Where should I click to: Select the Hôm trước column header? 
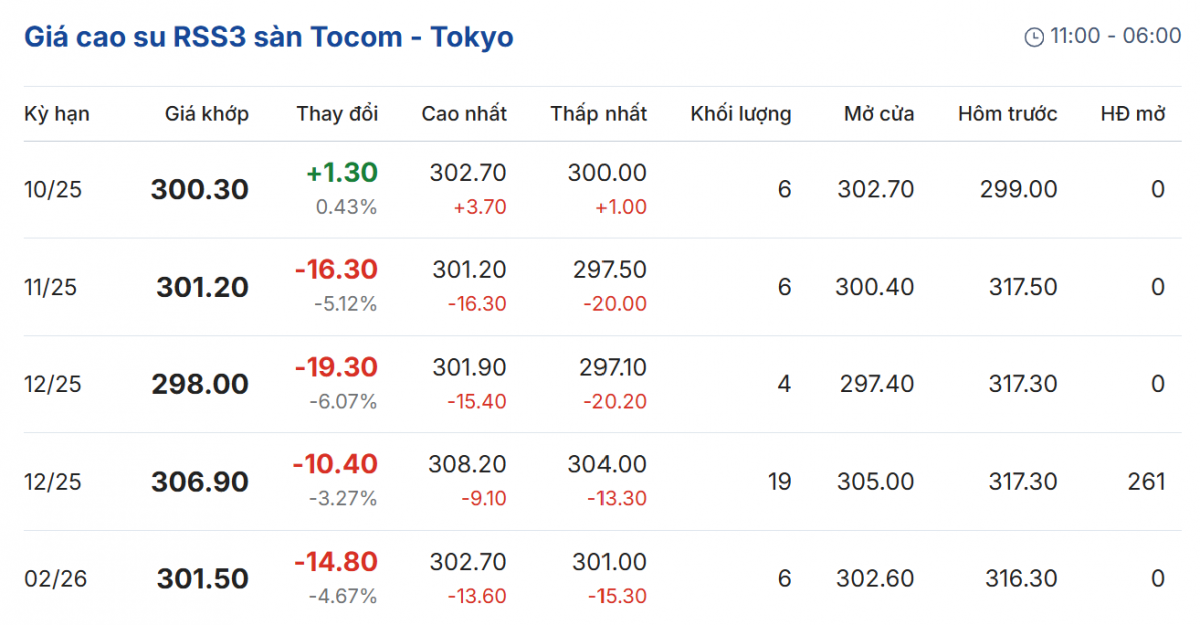1007,114
